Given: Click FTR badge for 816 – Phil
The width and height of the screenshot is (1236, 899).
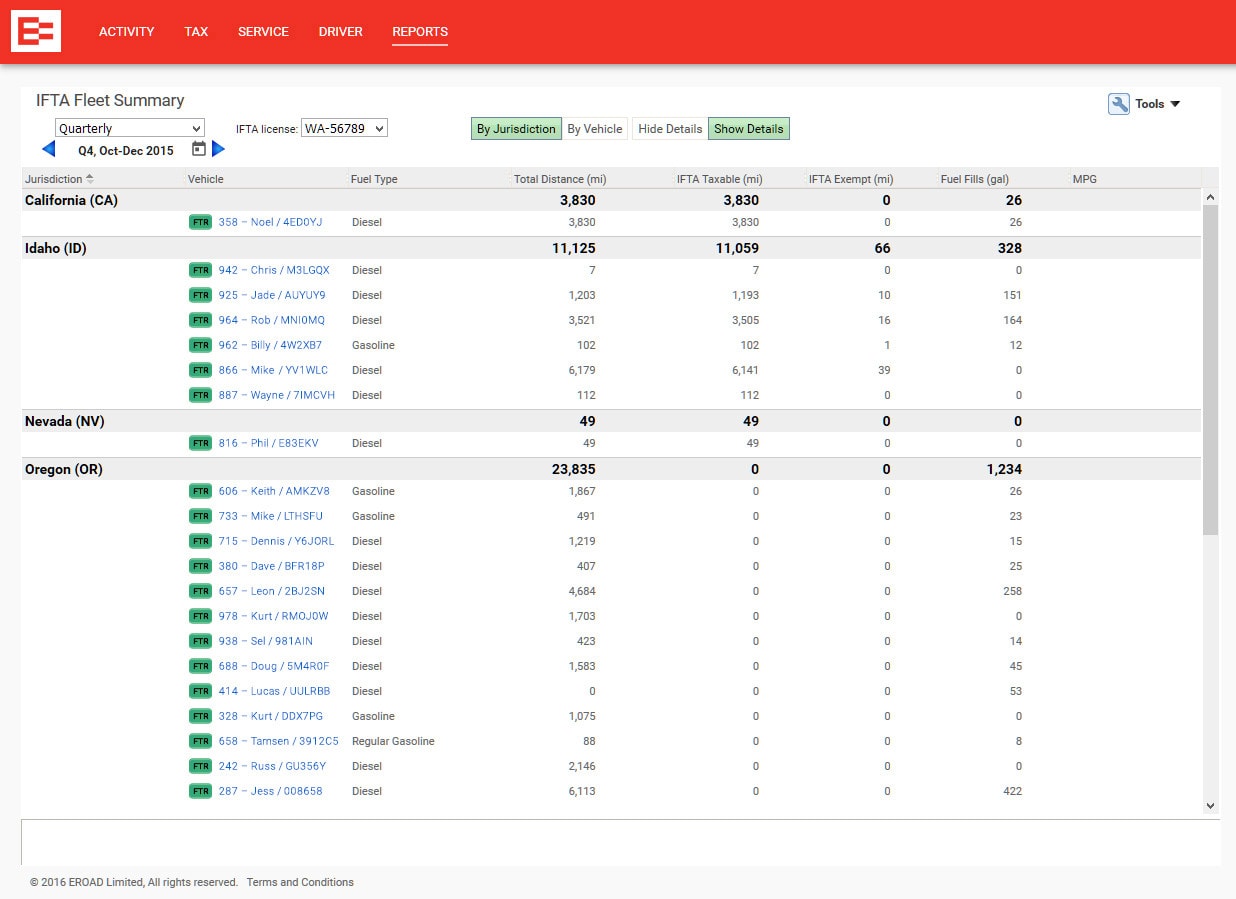Looking at the screenshot, I should 201,443.
